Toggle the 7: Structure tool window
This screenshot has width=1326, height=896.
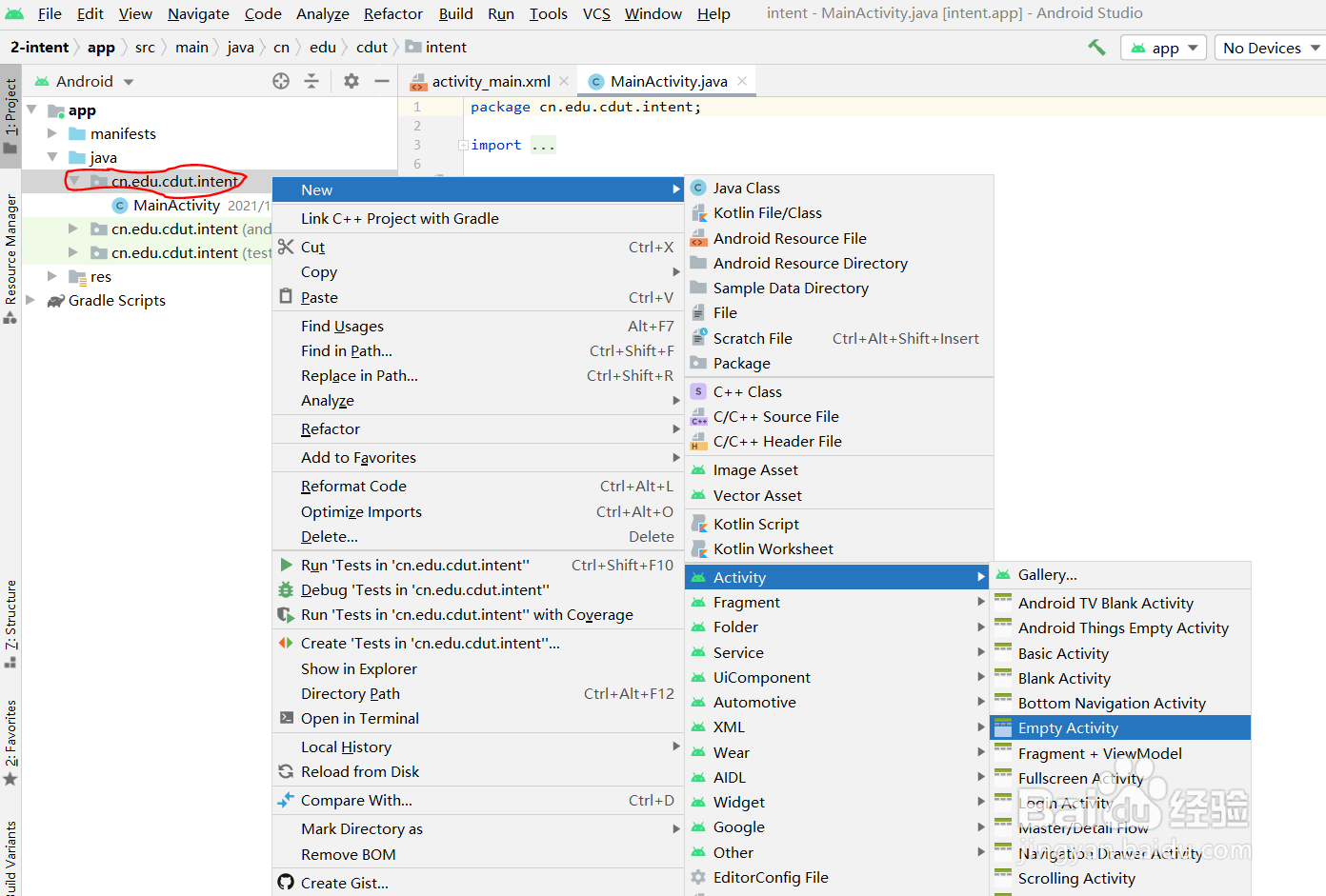10,623
